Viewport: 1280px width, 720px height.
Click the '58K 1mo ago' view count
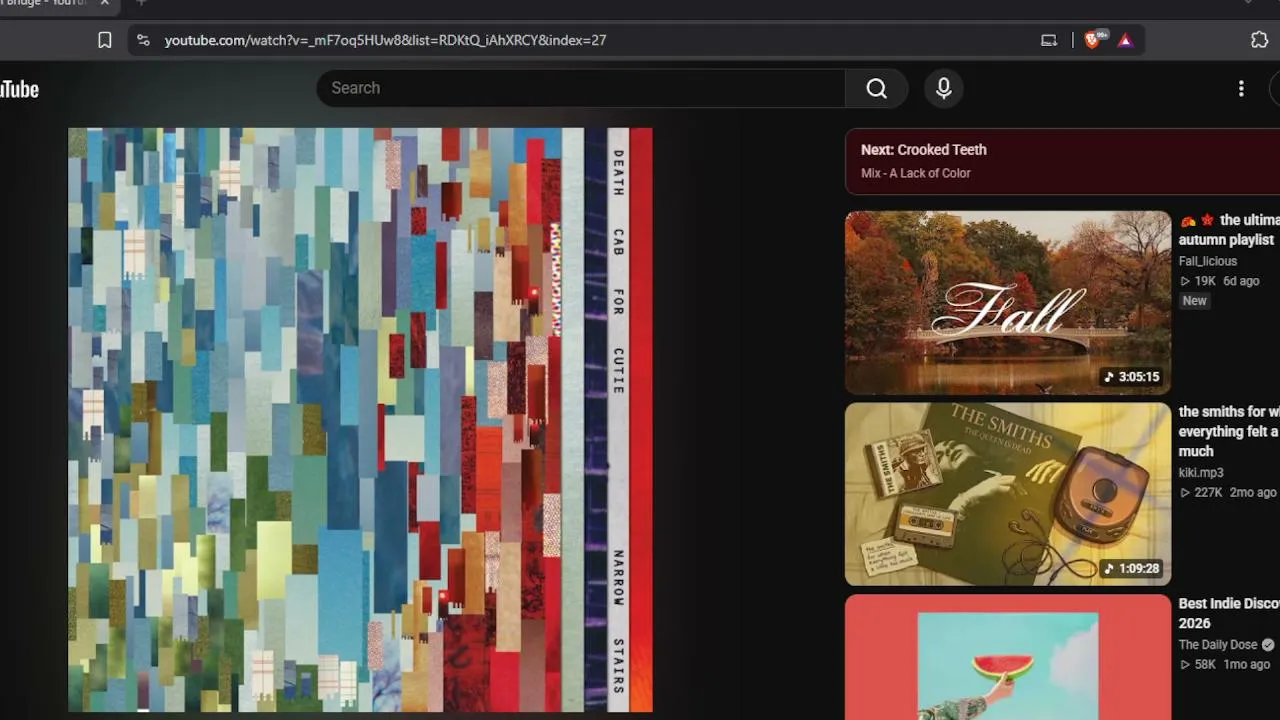tap(1225, 664)
